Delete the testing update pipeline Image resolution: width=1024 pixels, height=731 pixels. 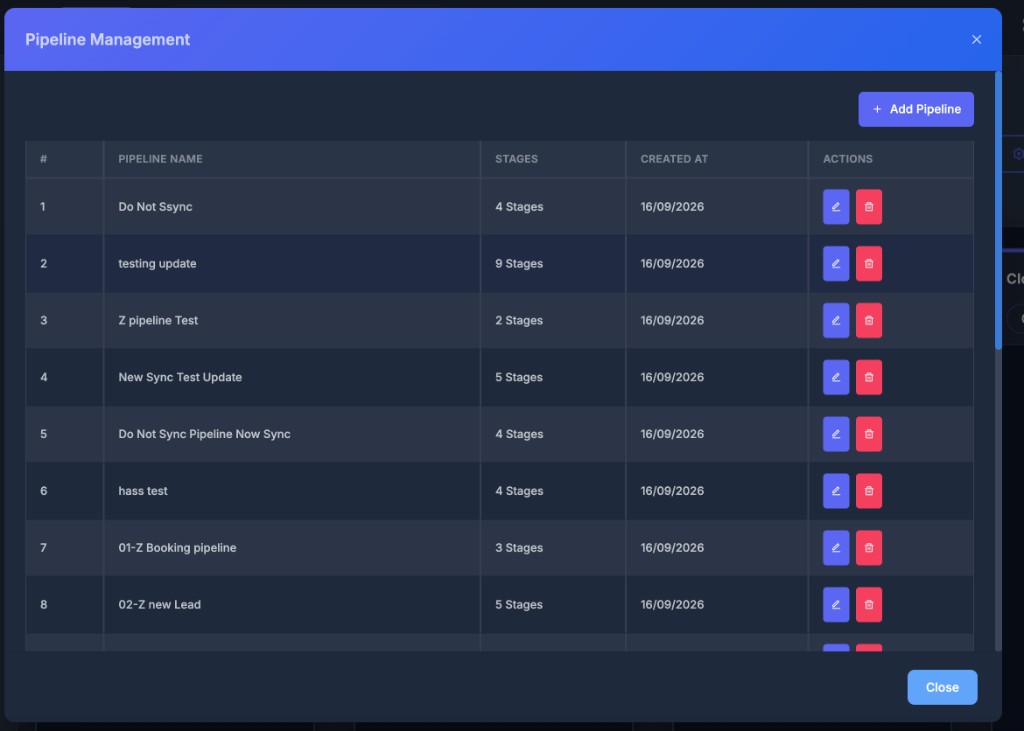pyautogui.click(x=869, y=263)
